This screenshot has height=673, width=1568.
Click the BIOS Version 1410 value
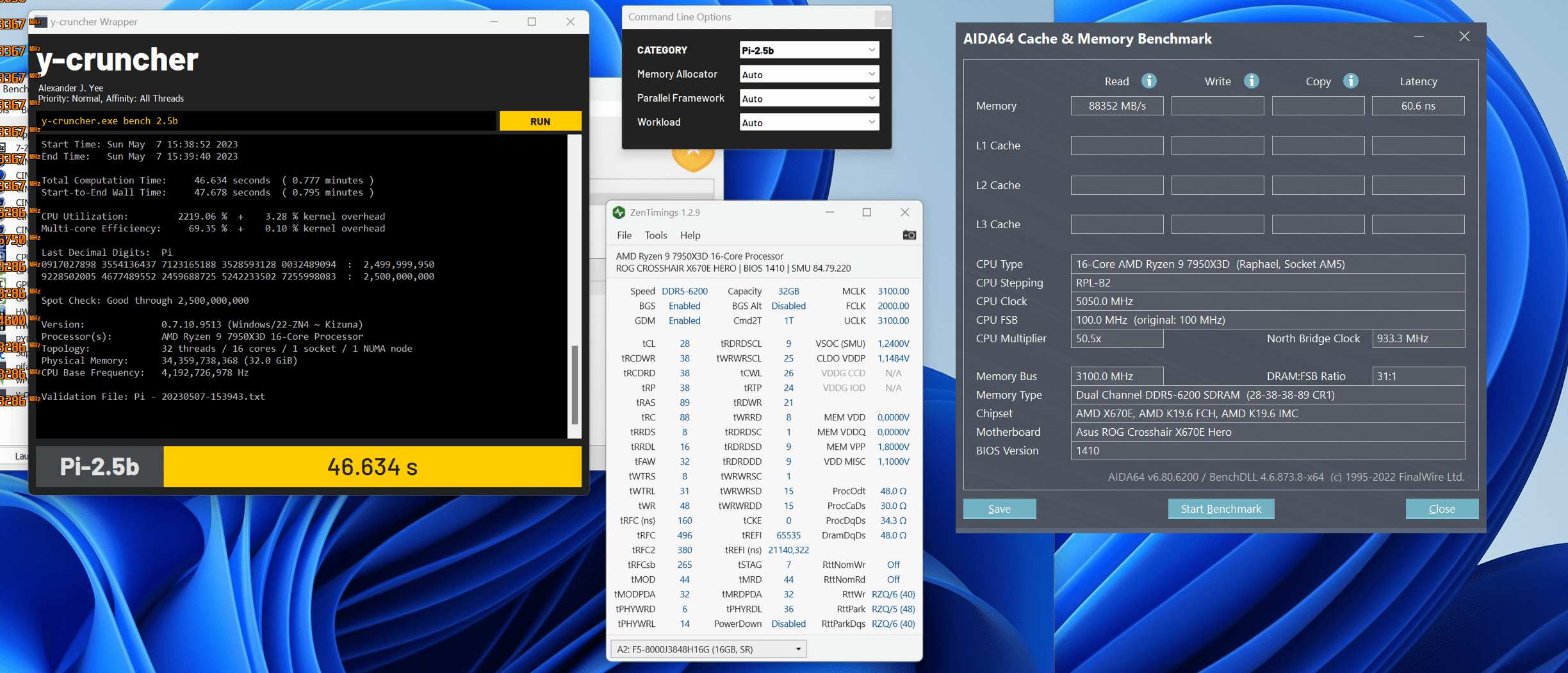click(1268, 451)
